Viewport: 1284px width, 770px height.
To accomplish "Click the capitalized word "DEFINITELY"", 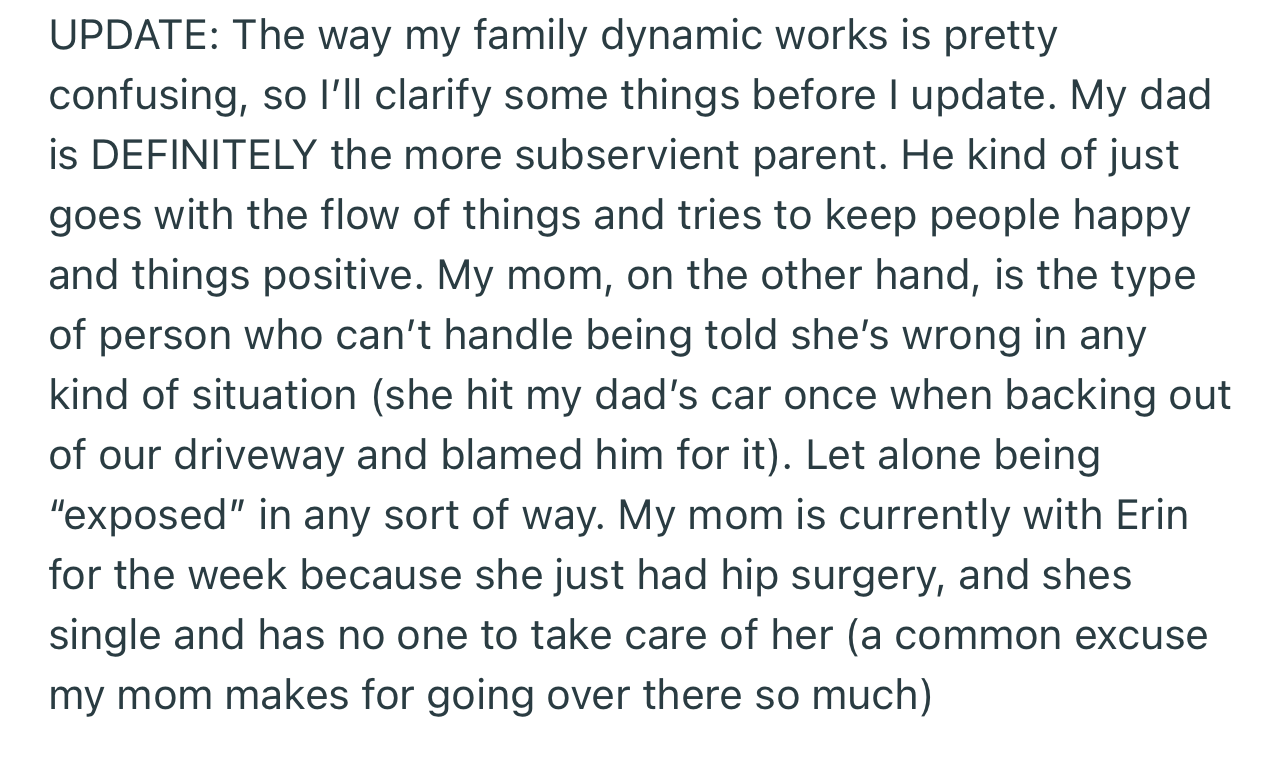I will pyautogui.click(x=204, y=156).
